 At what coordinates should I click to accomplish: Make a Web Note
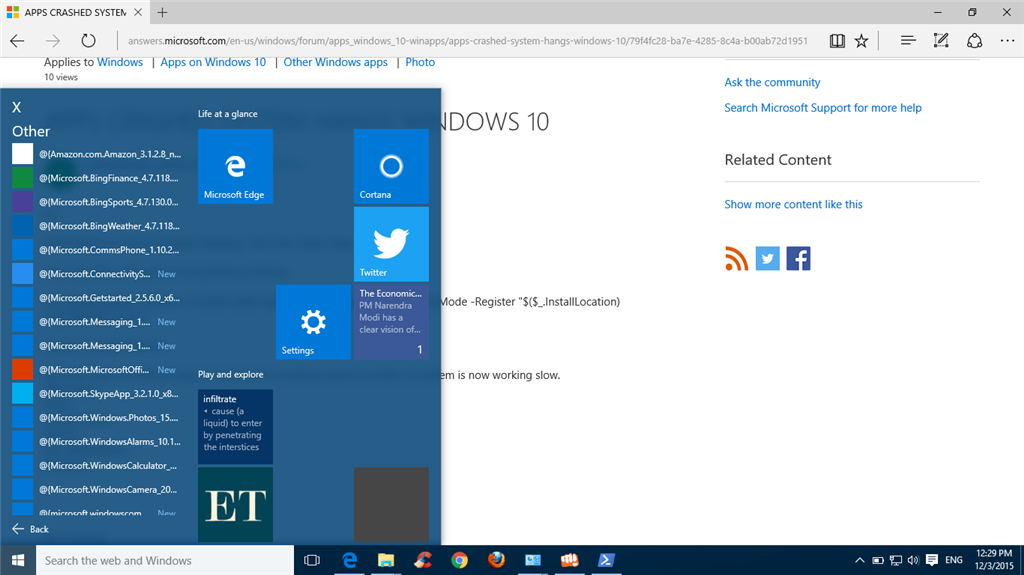(x=941, y=41)
